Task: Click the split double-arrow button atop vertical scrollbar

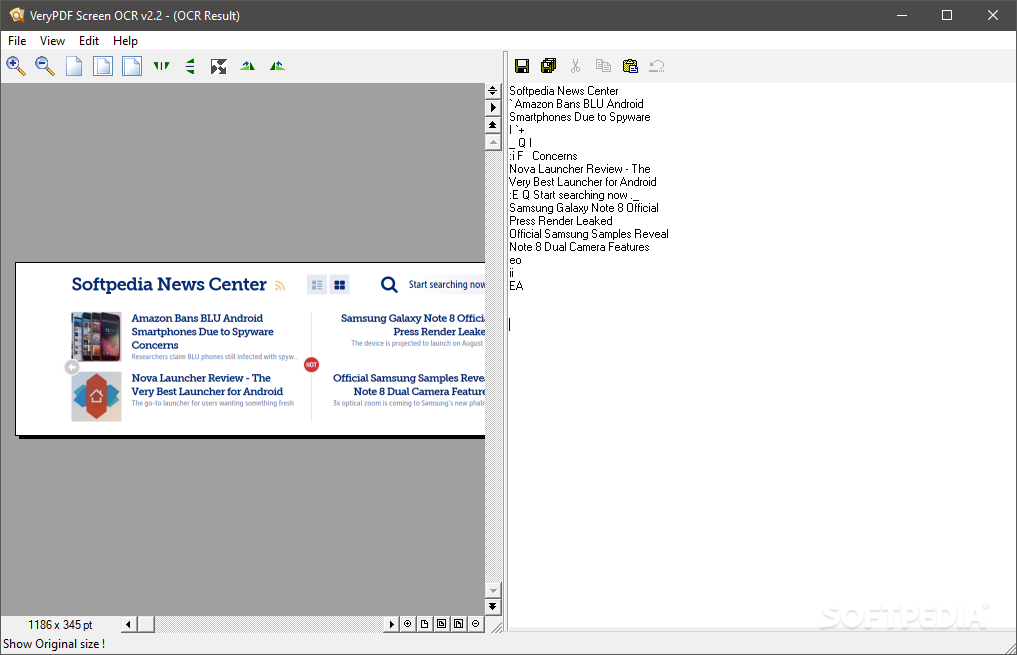Action: click(492, 91)
